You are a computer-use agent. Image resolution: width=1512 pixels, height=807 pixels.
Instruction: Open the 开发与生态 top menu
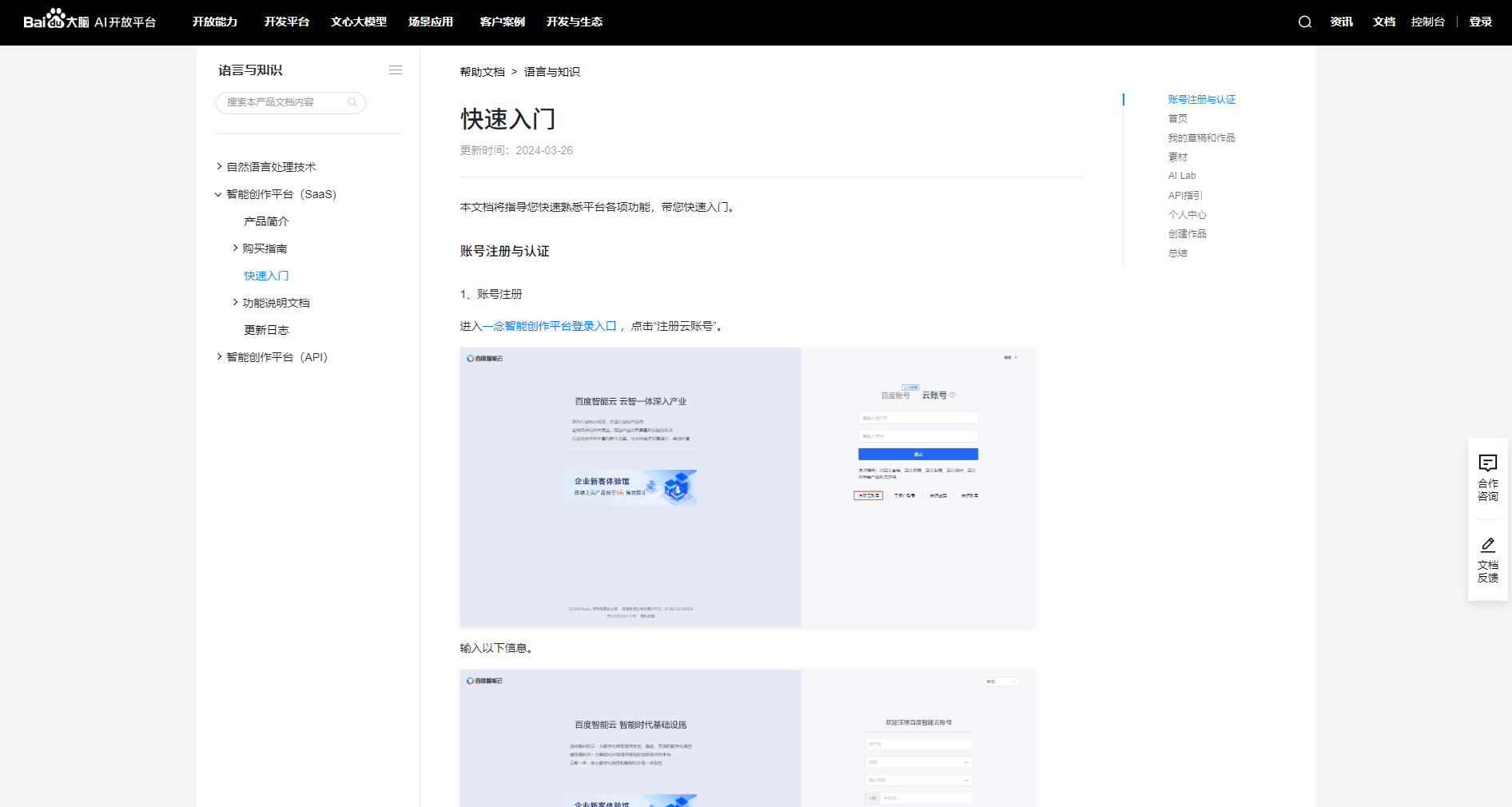[575, 22]
